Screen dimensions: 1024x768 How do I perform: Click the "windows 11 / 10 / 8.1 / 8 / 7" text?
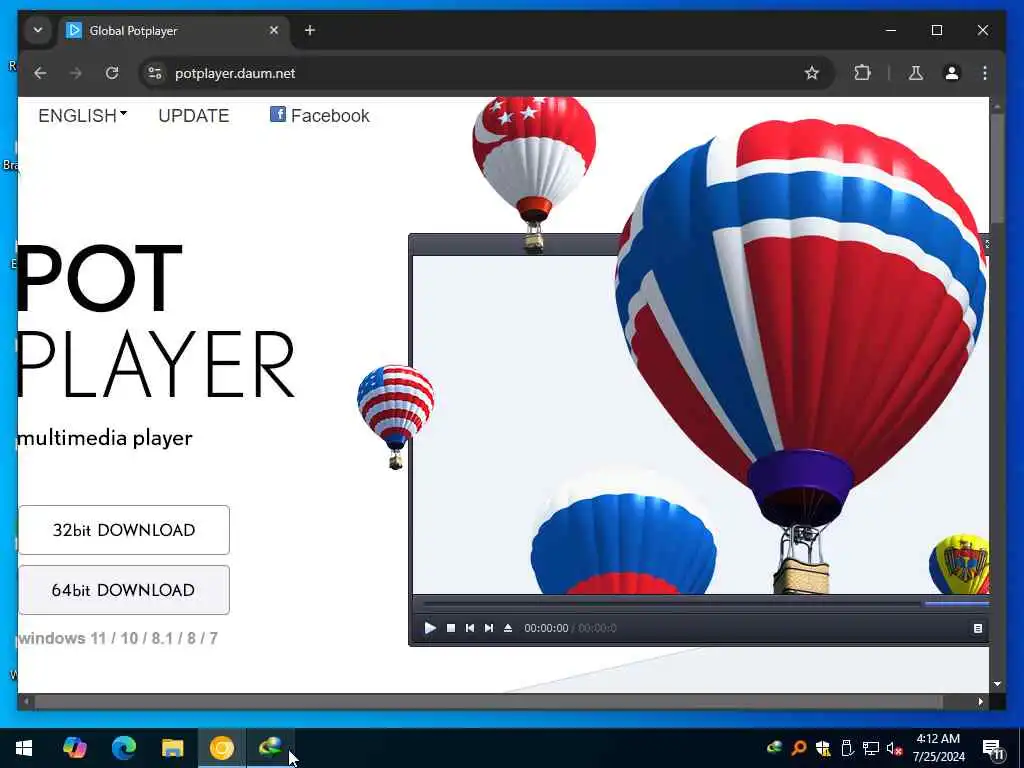tap(118, 638)
